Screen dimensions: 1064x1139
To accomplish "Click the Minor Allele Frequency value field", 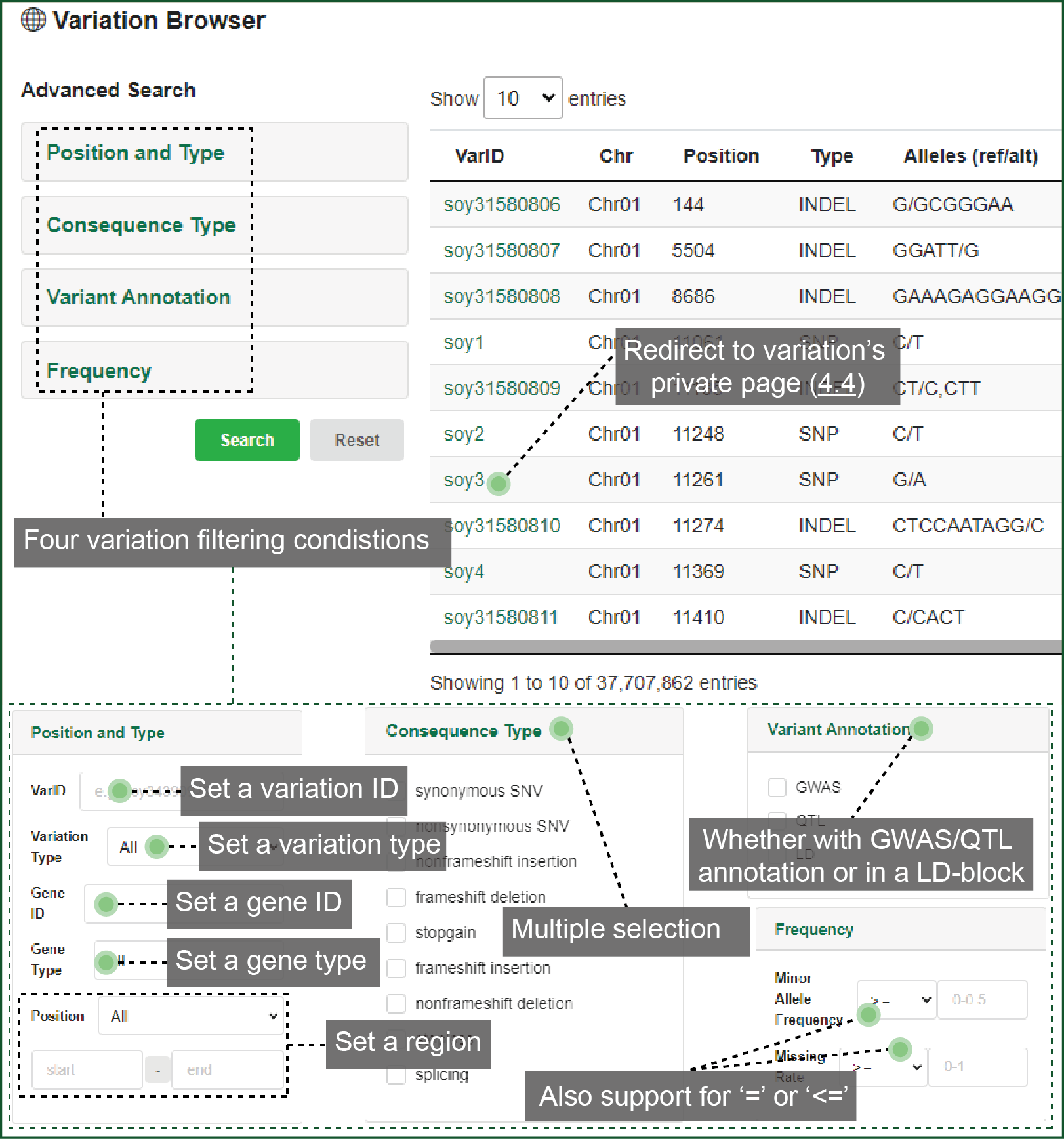I will pos(981,999).
